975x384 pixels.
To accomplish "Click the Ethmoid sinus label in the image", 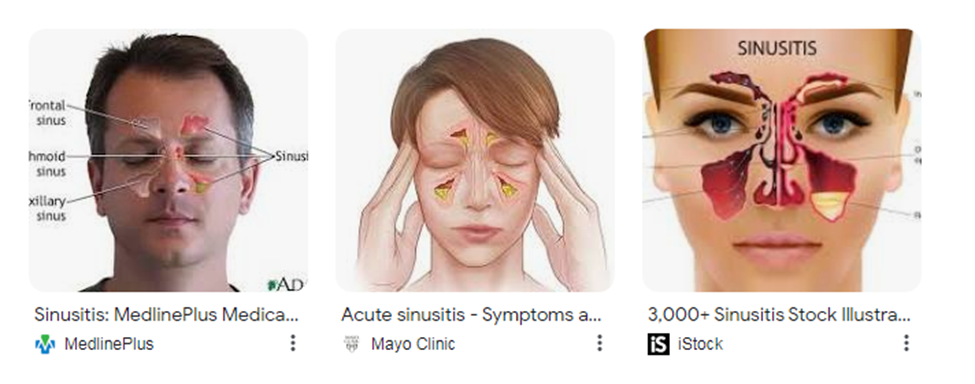I will click(48, 164).
